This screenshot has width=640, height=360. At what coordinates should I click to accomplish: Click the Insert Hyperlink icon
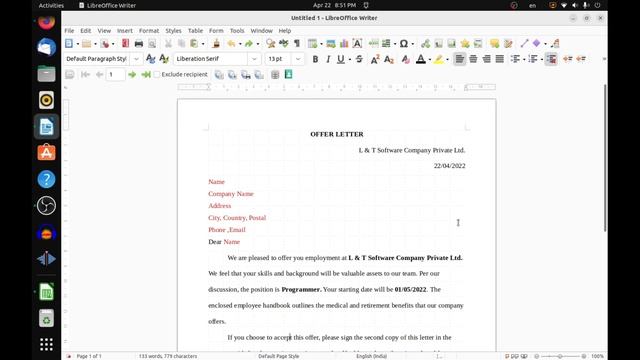pos(425,43)
